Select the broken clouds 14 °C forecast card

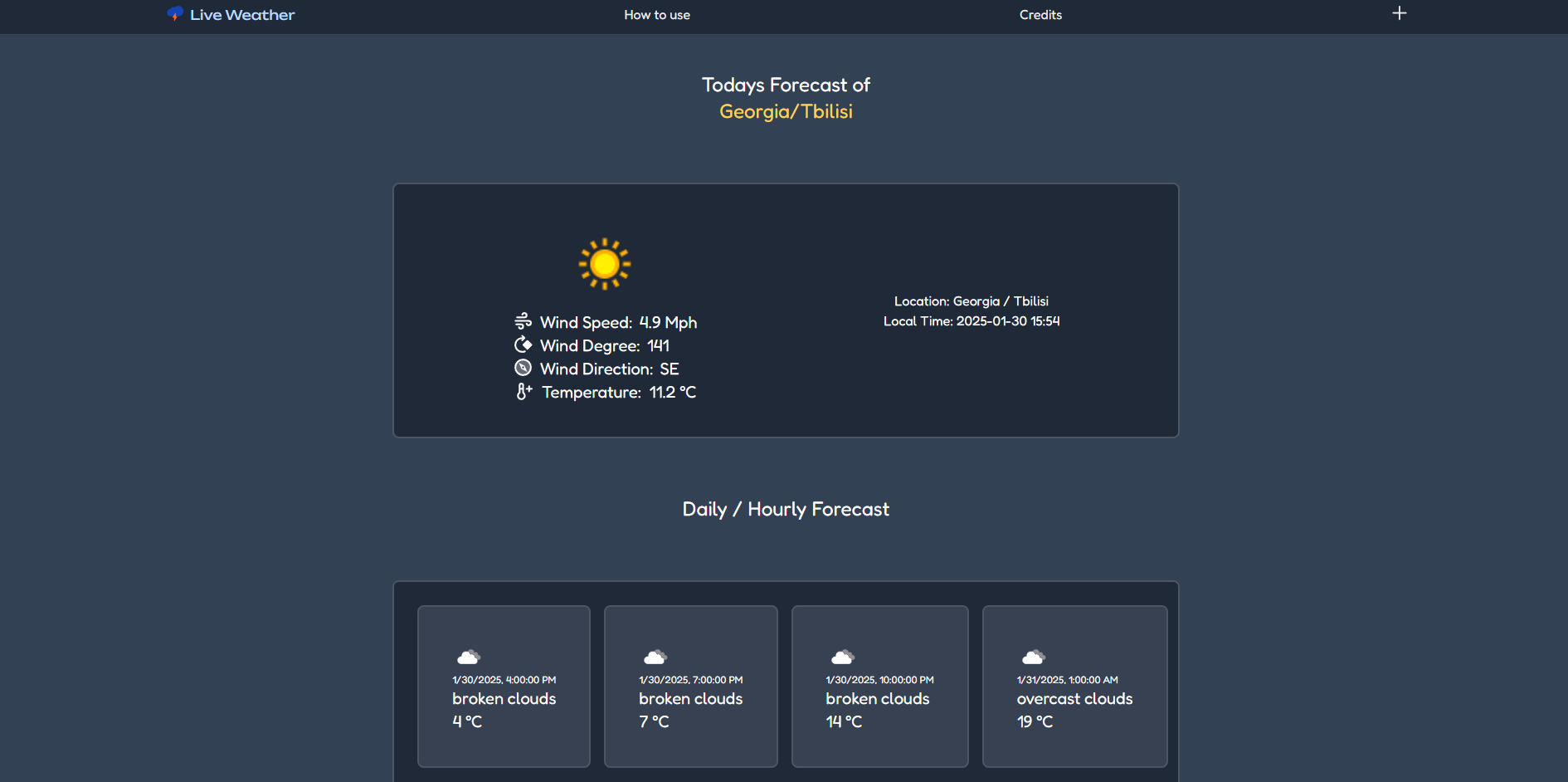coord(879,687)
